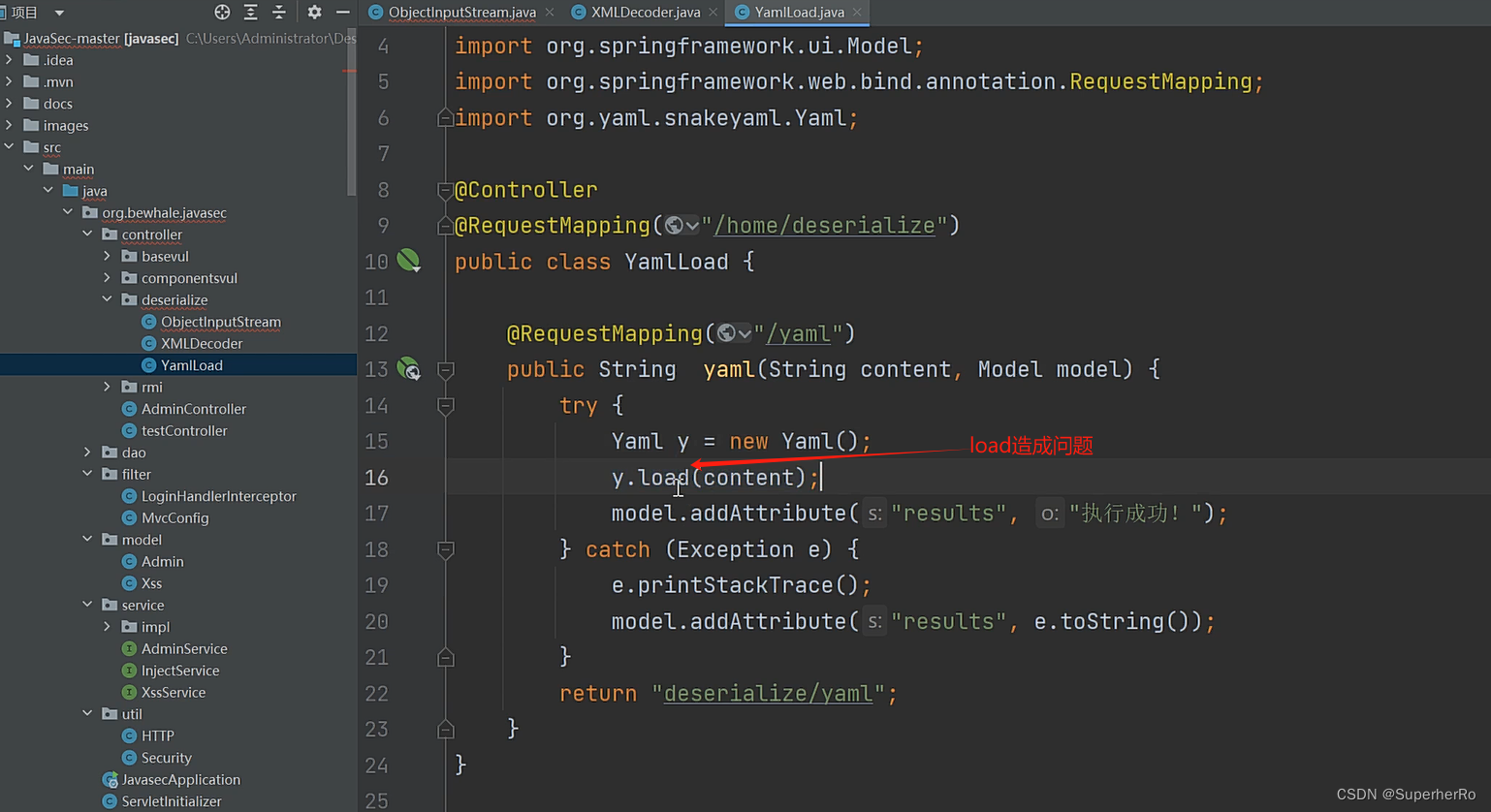Select the YamlLoad.java tab

click(x=799, y=12)
